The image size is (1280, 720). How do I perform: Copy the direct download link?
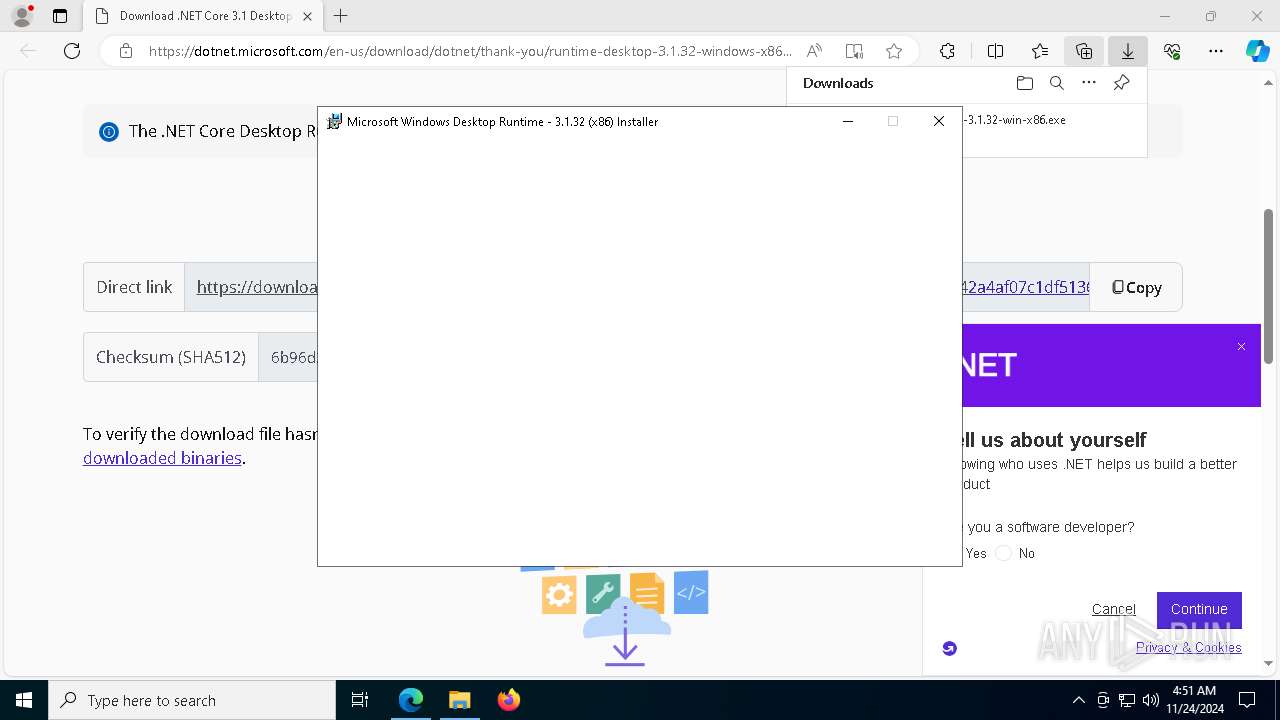(x=1136, y=287)
